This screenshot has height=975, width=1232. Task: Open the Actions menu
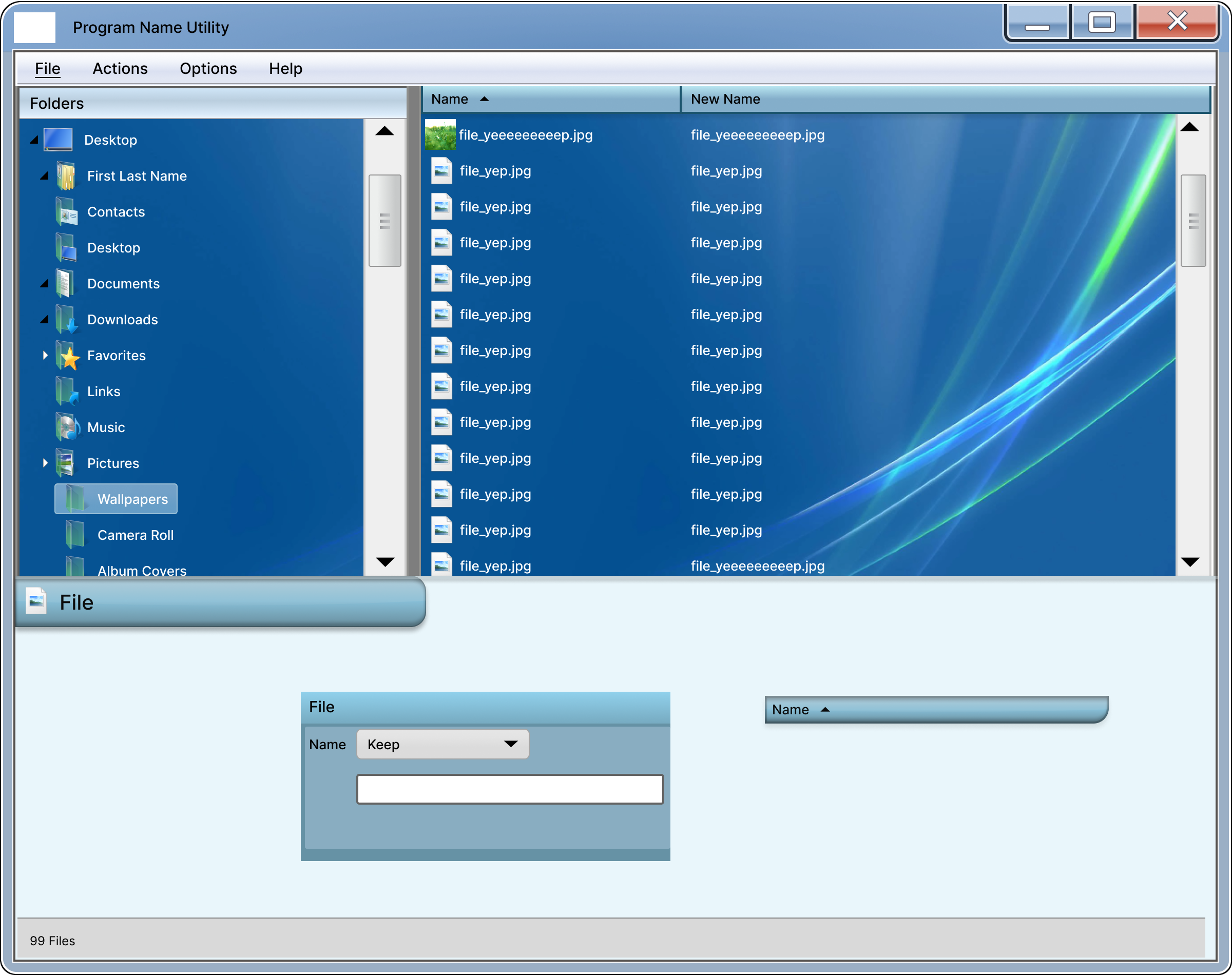pyautogui.click(x=120, y=68)
